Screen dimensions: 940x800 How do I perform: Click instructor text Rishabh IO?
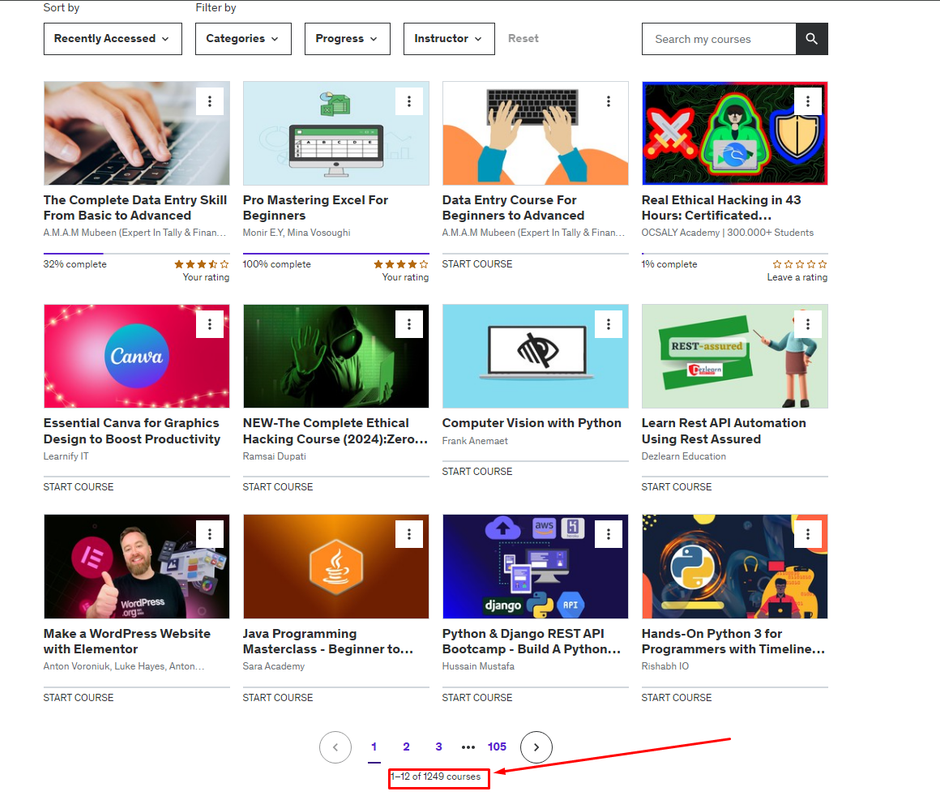665,666
